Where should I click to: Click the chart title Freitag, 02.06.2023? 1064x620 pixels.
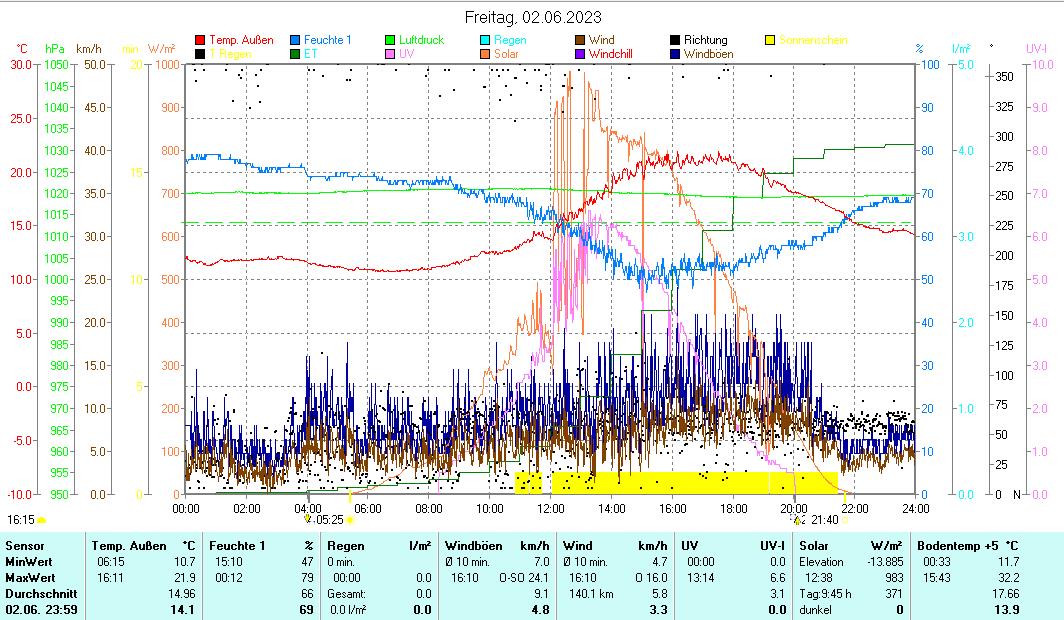pos(533,17)
